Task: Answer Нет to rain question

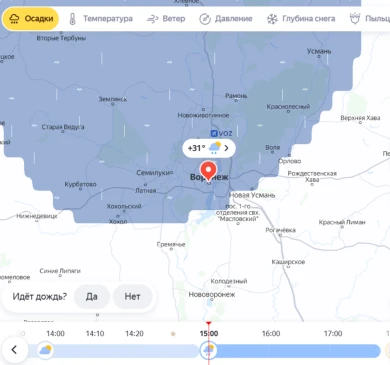Action: pyautogui.click(x=132, y=296)
